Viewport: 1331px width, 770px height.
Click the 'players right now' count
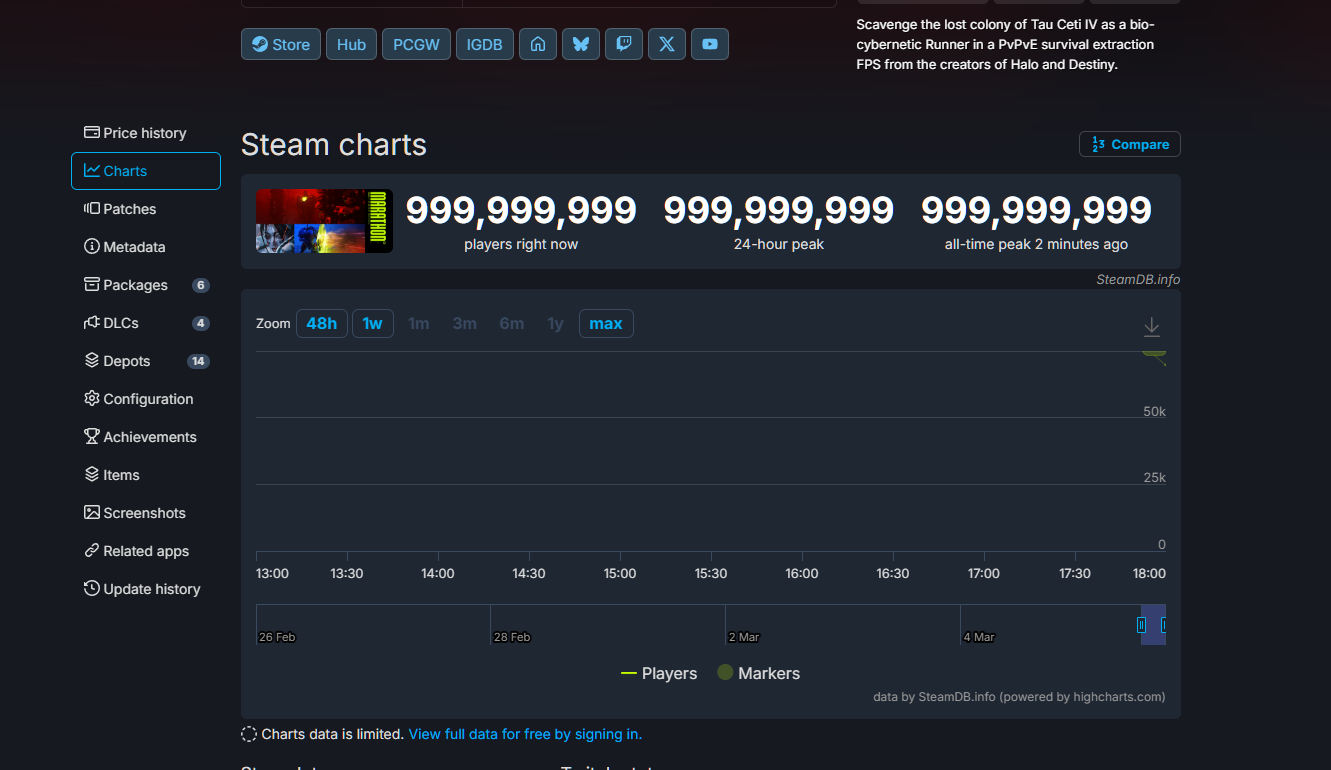tap(521, 210)
